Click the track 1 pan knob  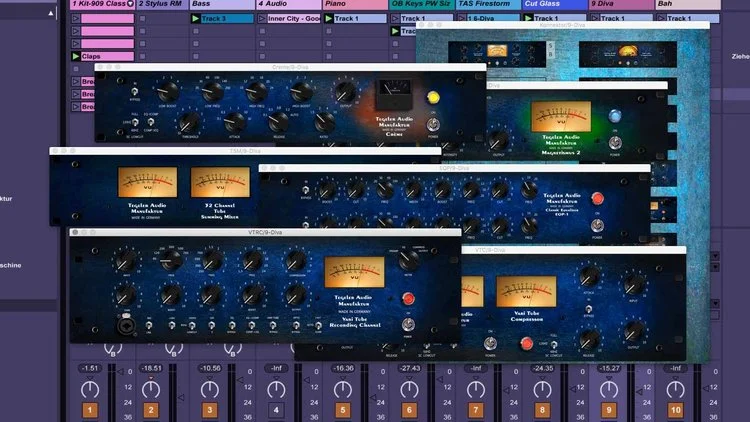tap(90, 389)
